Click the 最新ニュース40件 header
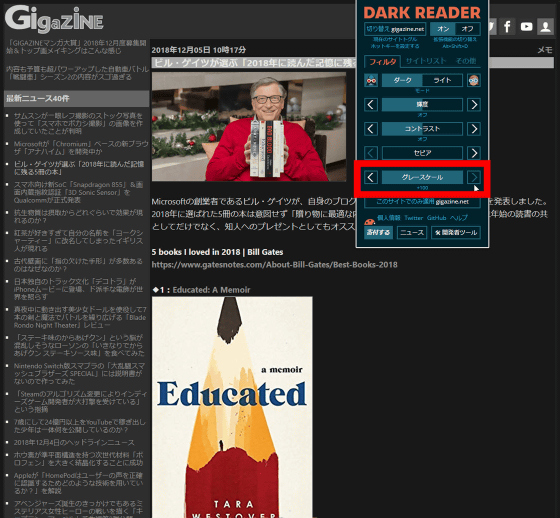 (76, 99)
